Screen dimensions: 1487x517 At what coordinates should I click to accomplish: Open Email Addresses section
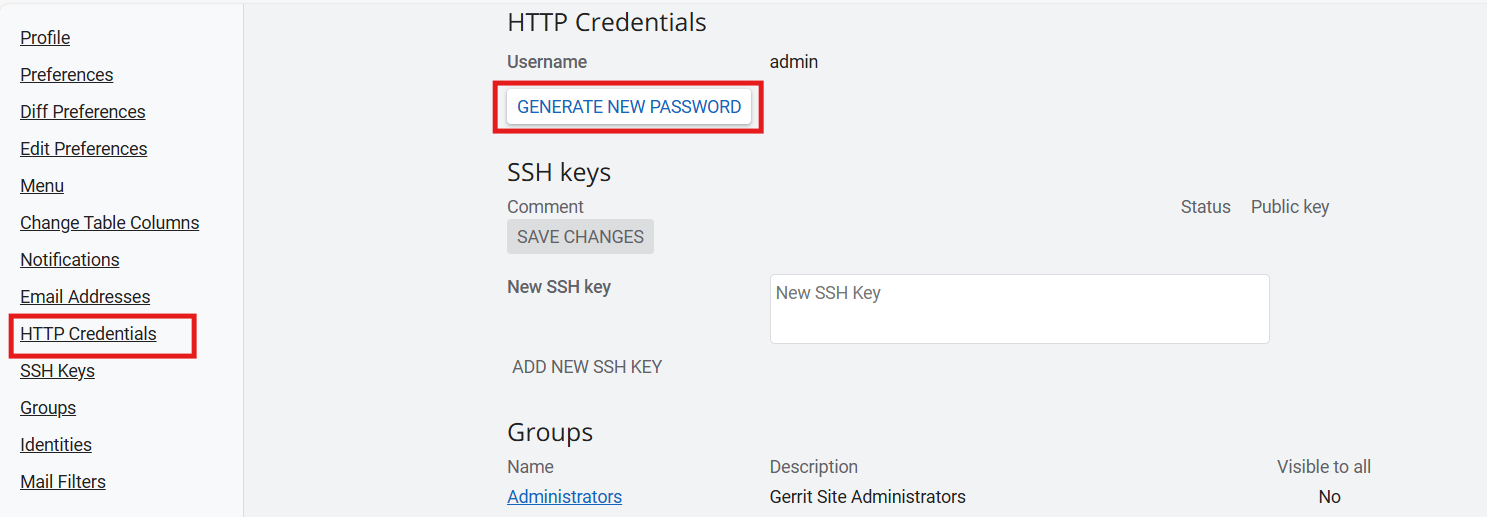pos(85,297)
